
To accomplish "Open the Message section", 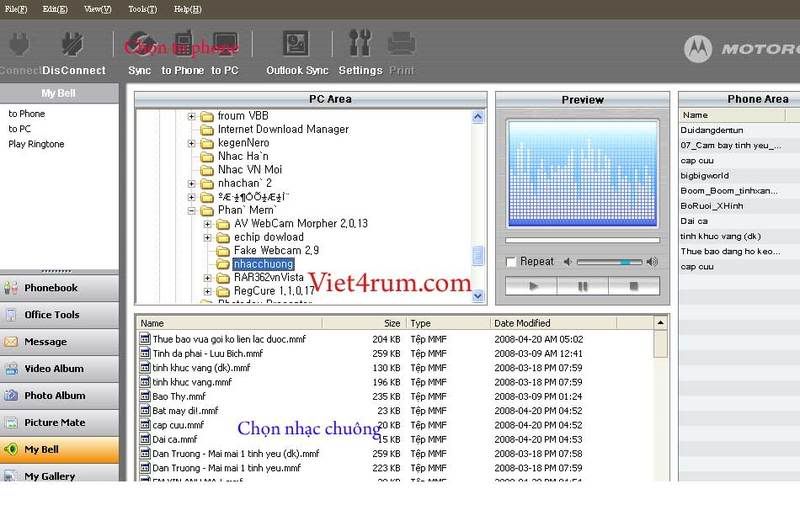I will pyautogui.click(x=59, y=342).
